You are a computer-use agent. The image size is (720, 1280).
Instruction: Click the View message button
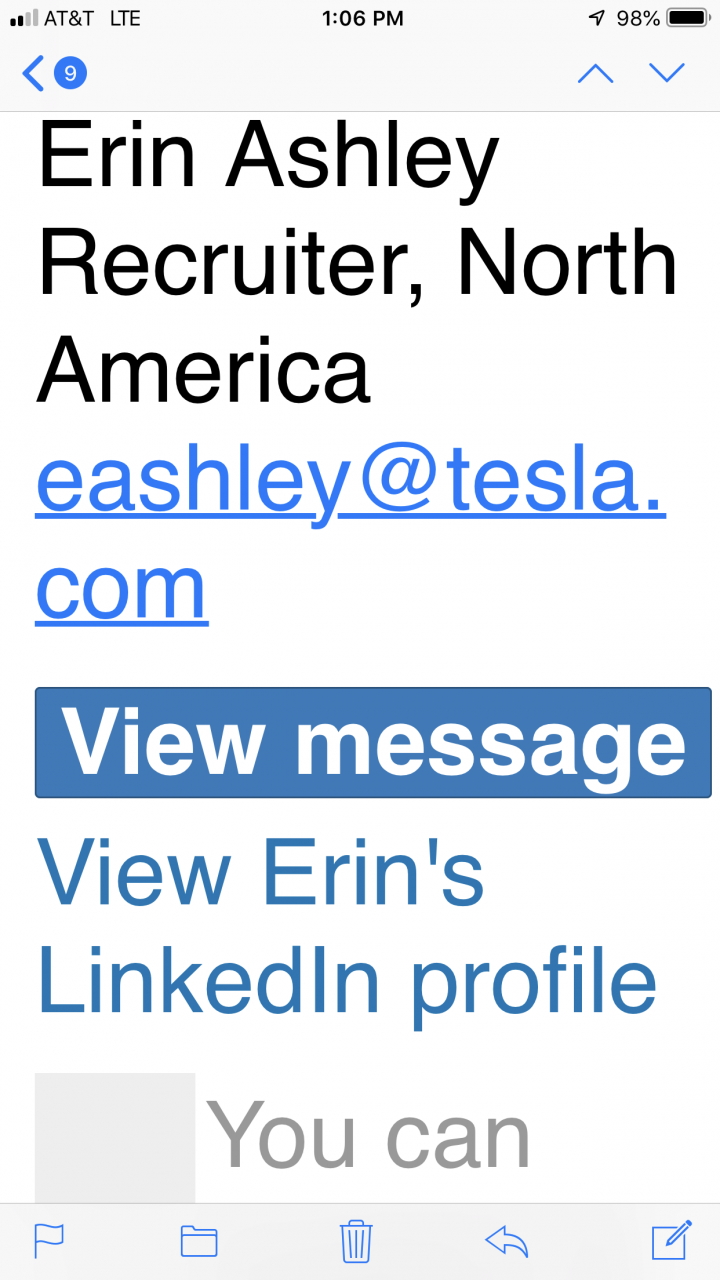click(373, 742)
